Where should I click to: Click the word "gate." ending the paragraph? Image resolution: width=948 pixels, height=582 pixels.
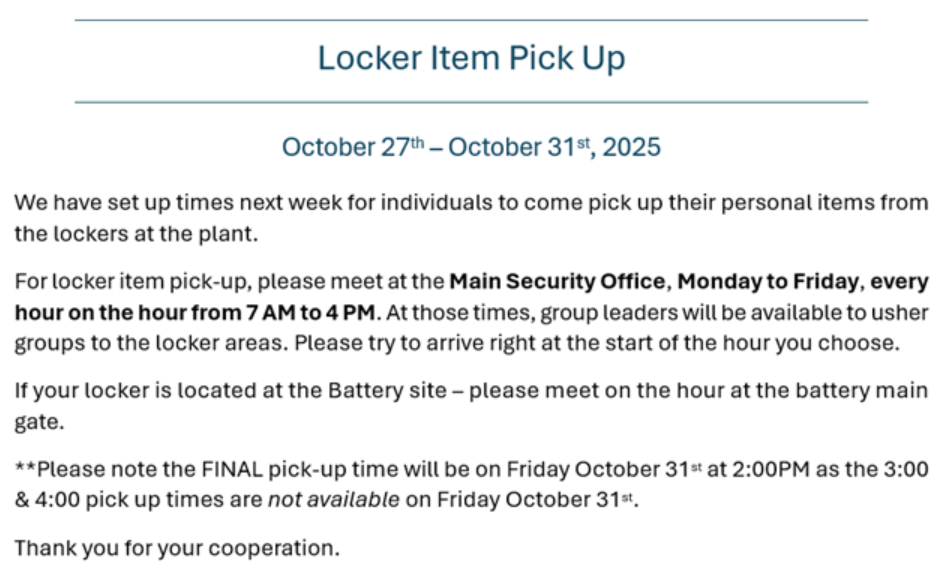pos(37,423)
